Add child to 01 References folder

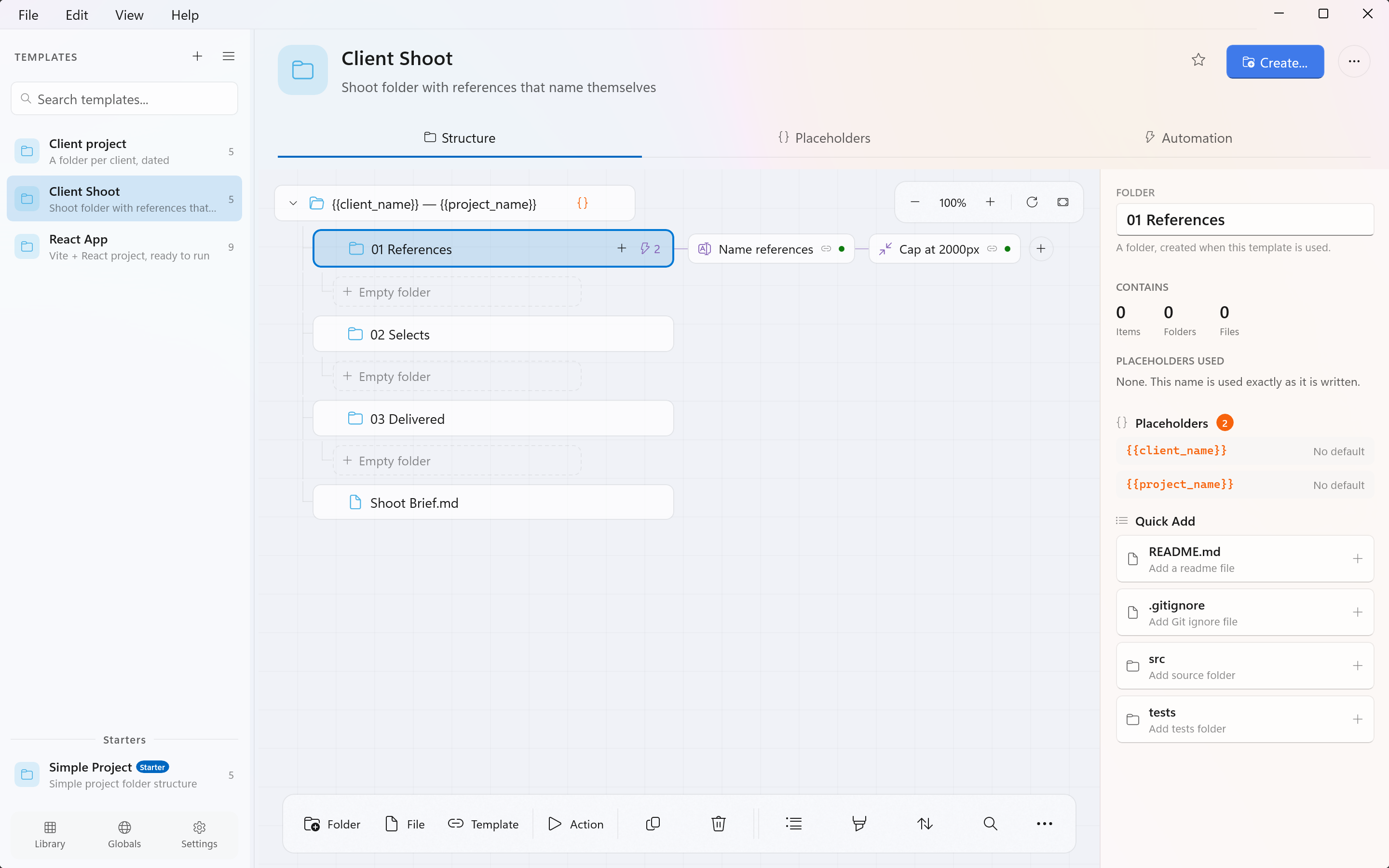pyautogui.click(x=622, y=248)
